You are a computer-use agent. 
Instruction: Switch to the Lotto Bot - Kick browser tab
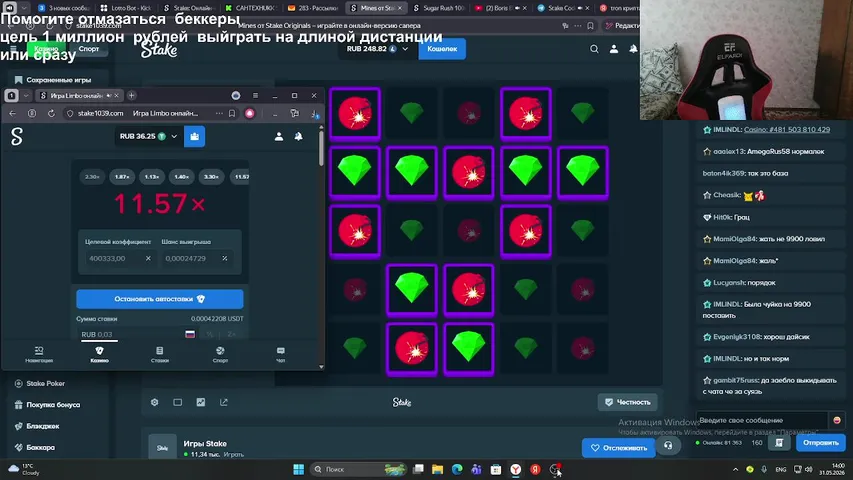[x=126, y=8]
